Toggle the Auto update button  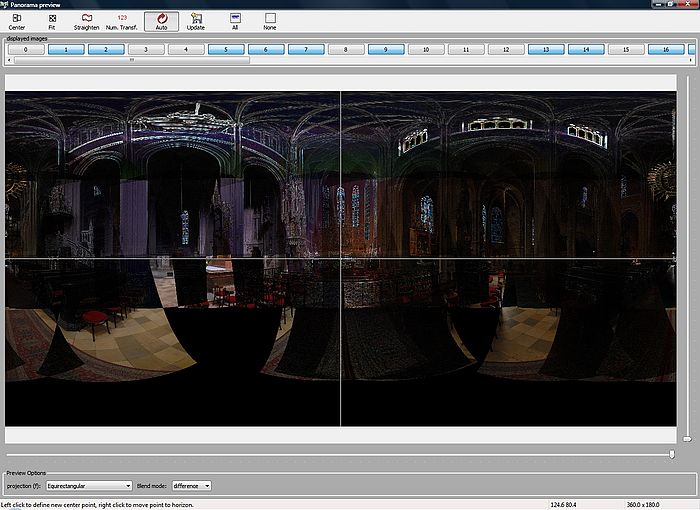coord(161,20)
